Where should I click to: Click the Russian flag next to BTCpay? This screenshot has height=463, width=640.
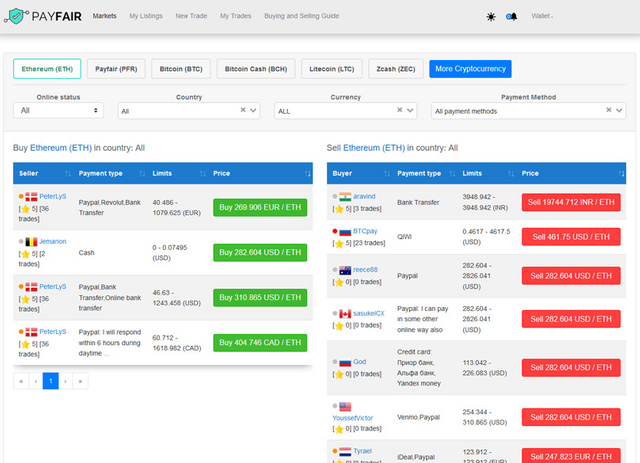click(345, 232)
